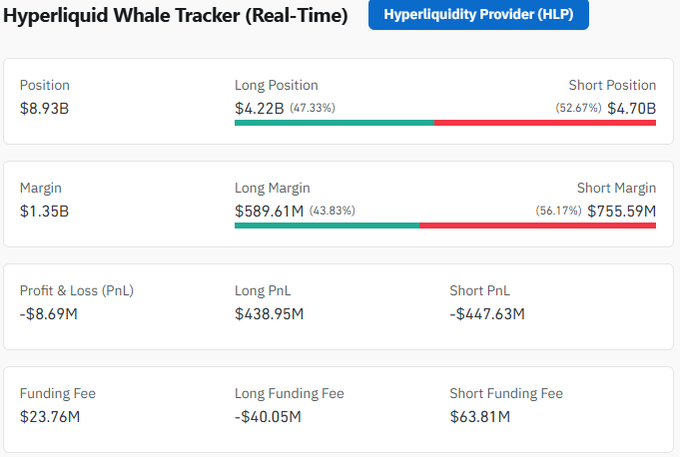Click the total Position value $8.93B
The width and height of the screenshot is (680, 457).
pyautogui.click(x=44, y=108)
